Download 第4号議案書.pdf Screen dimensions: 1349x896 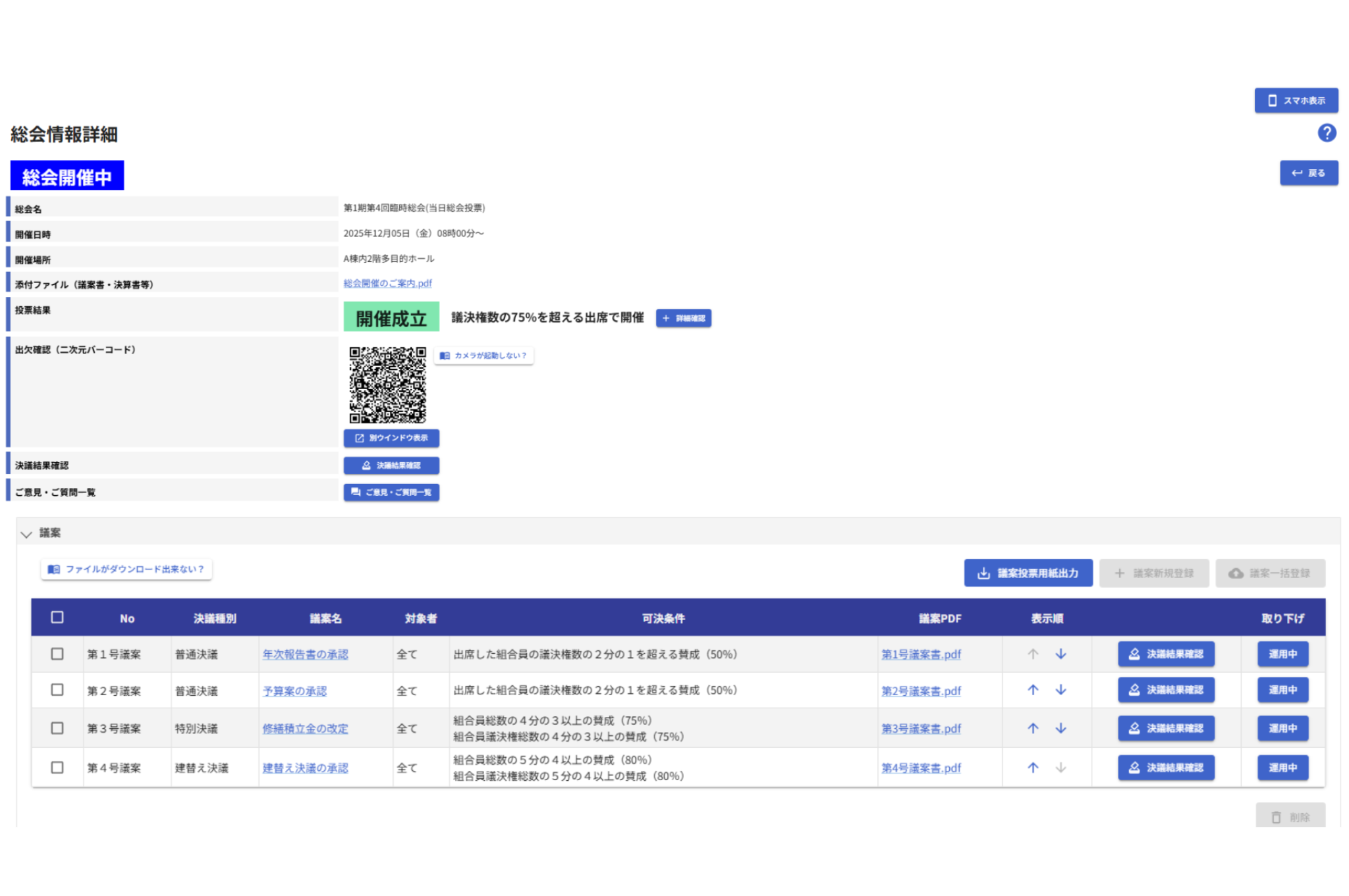921,768
